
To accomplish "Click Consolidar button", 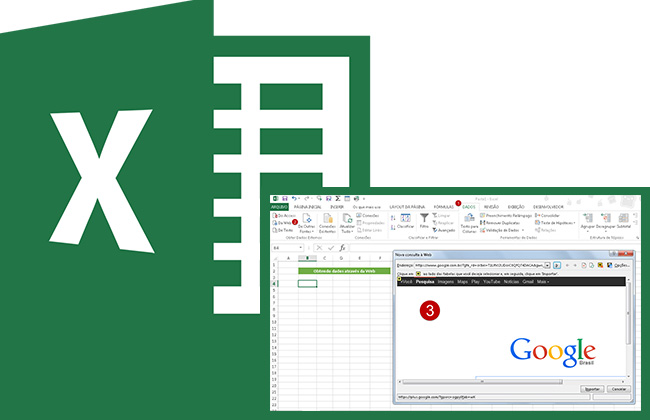I will click(x=547, y=216).
